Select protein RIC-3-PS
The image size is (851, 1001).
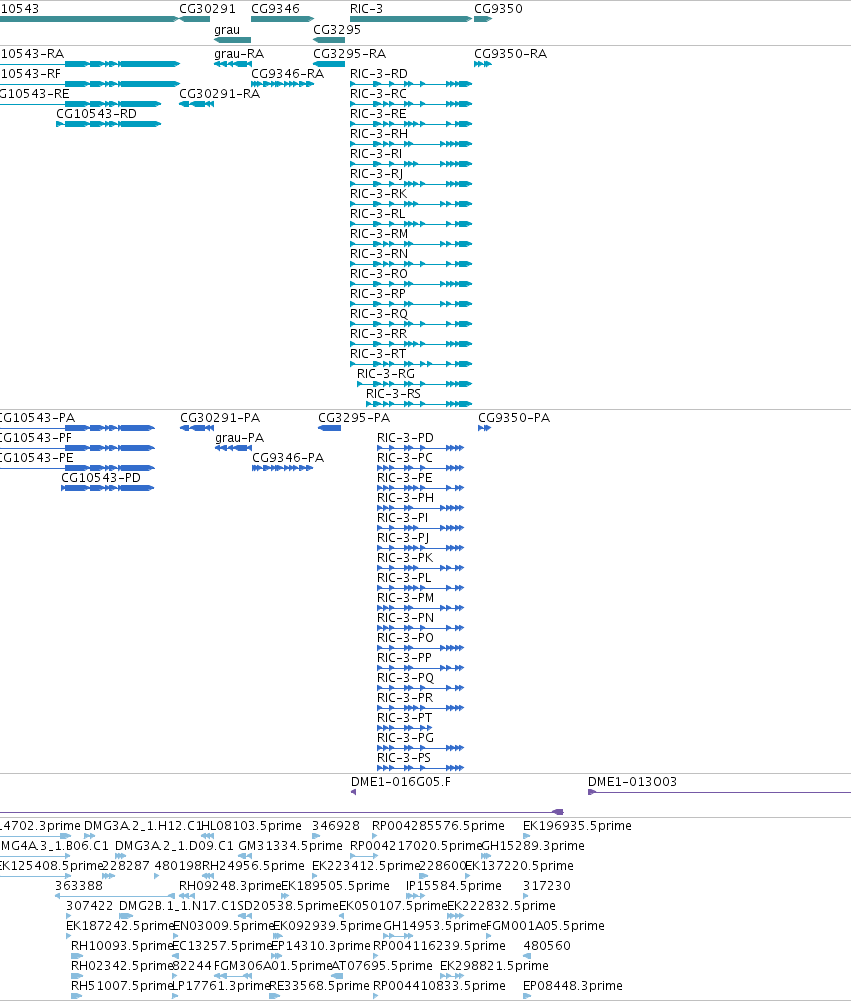[420, 768]
